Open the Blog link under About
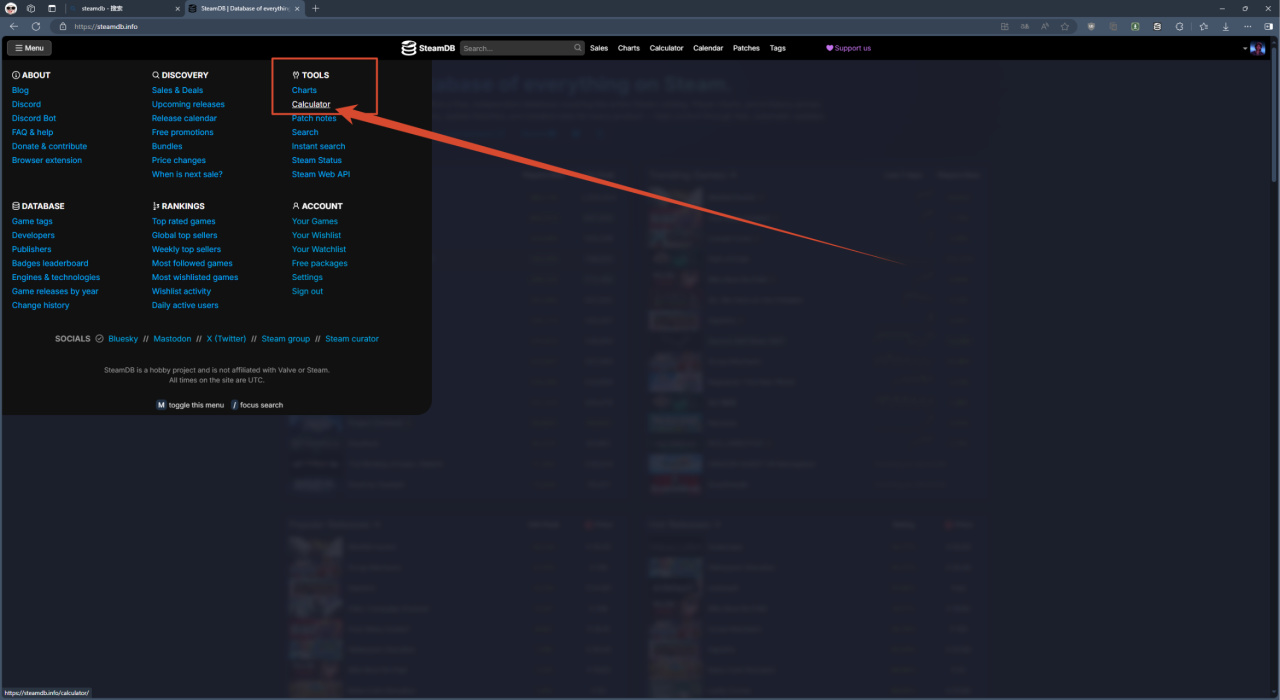Screen dimensions: 1280x700 tap(20, 90)
